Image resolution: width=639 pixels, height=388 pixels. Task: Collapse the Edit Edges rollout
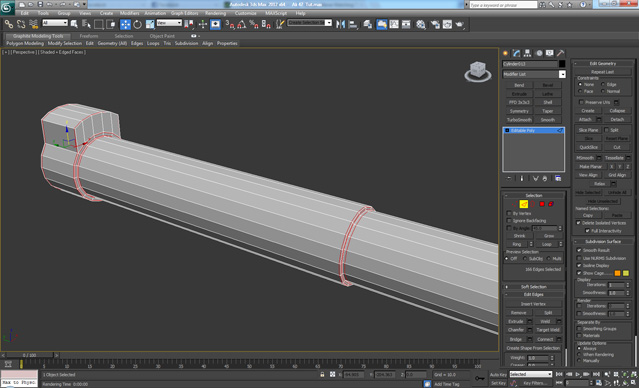[533, 295]
